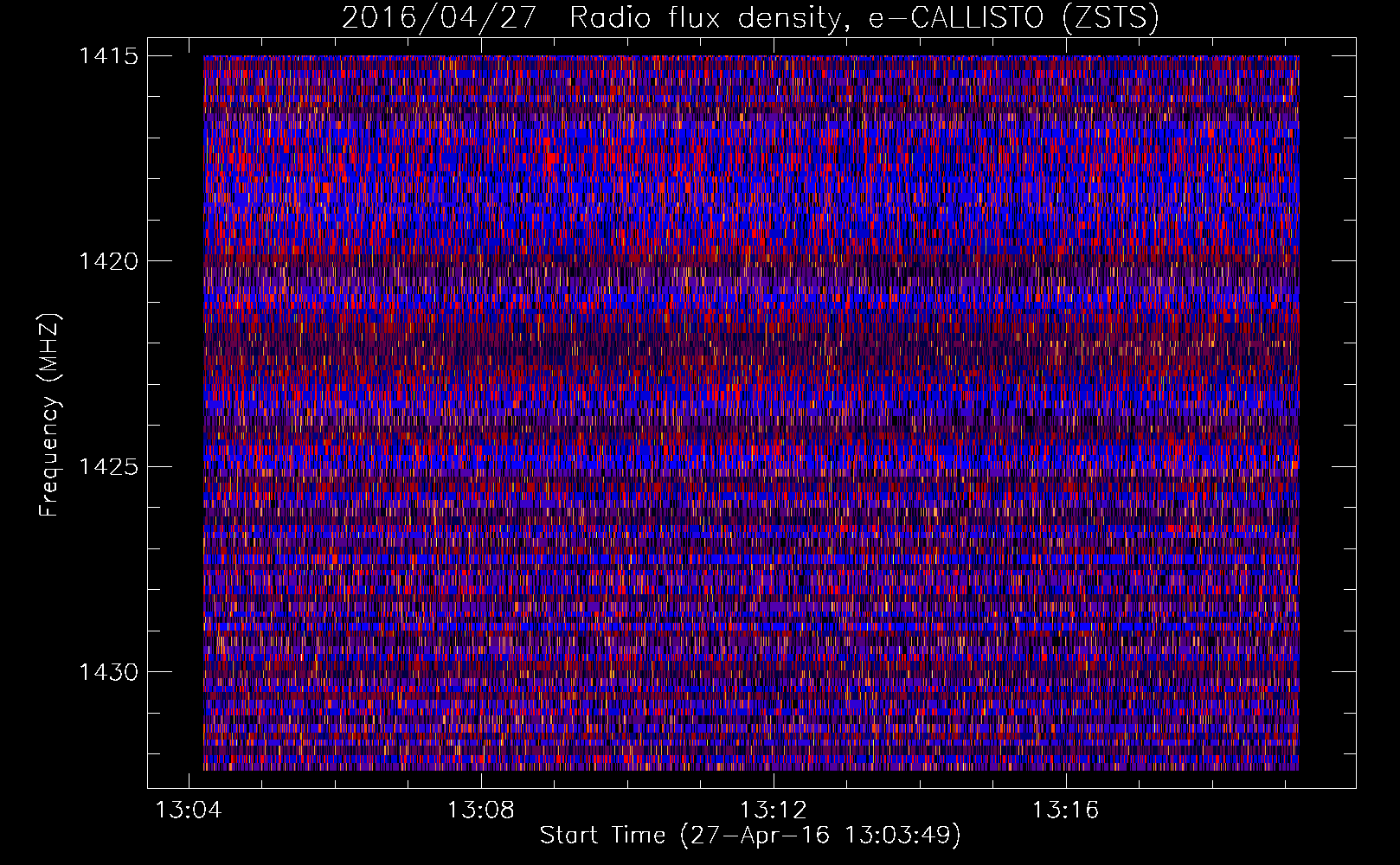Click the 13:12 time tick label
This screenshot has height=865, width=1400.
(773, 810)
